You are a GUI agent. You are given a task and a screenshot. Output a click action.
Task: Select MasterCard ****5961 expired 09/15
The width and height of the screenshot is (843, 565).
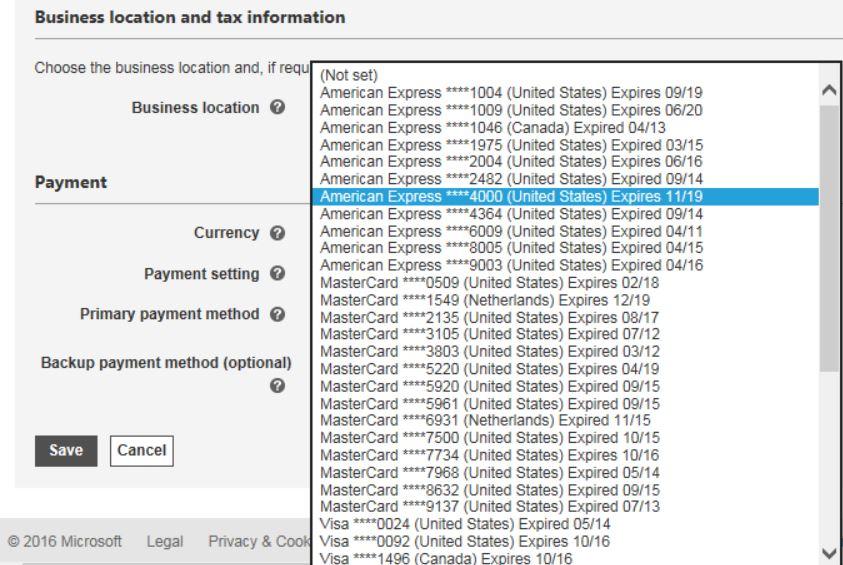tap(565, 403)
